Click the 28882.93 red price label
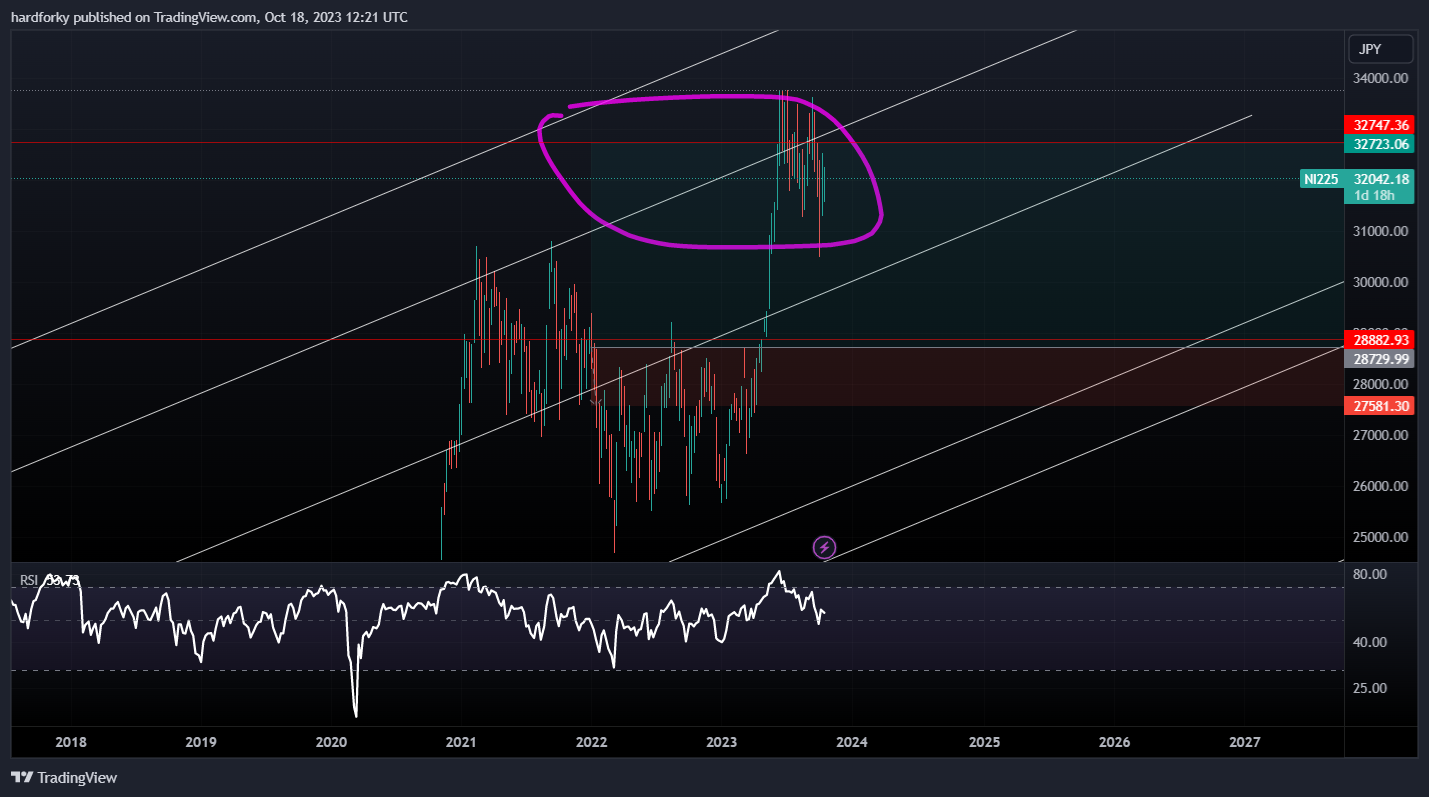Viewport: 1429px width, 797px height. pyautogui.click(x=1381, y=340)
